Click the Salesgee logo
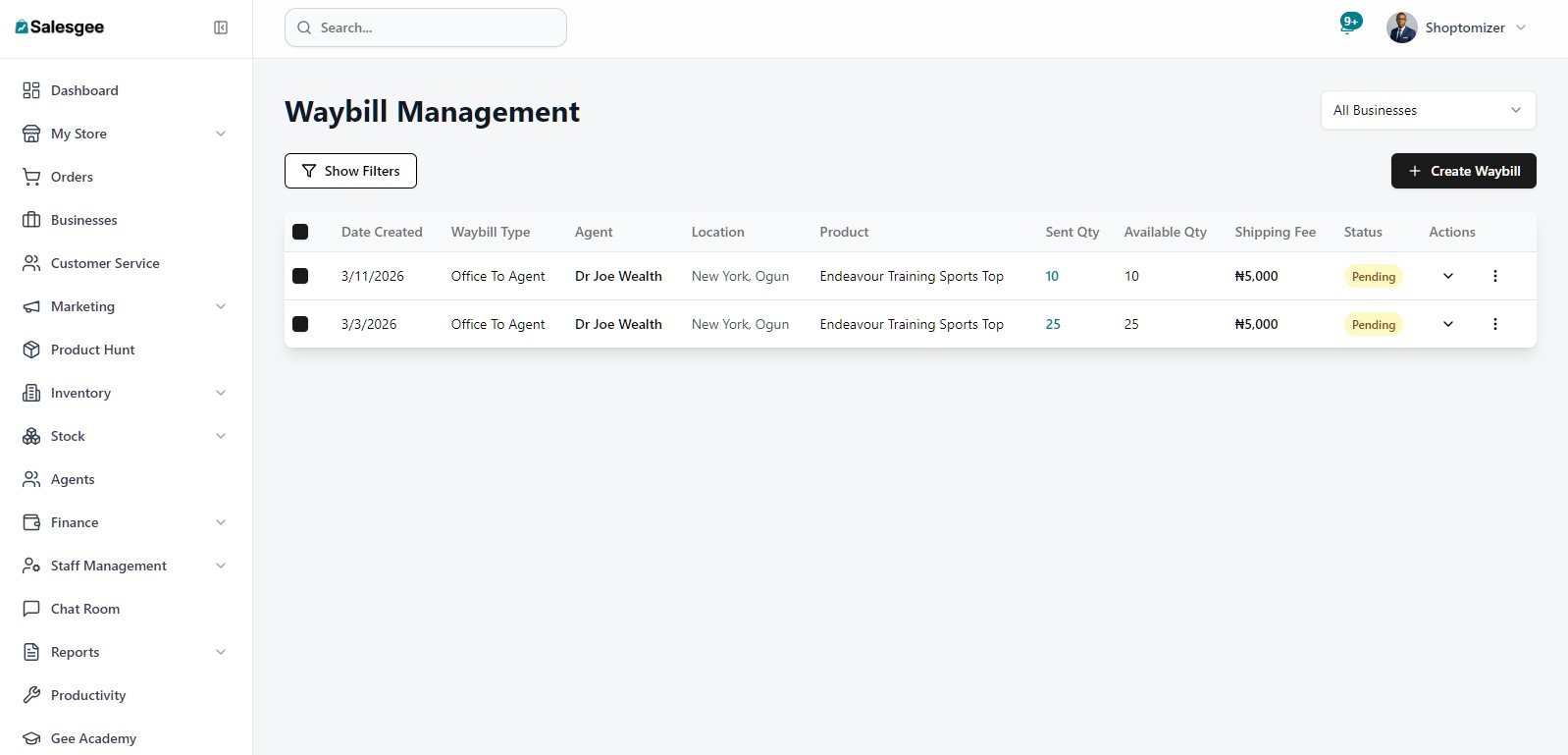The width and height of the screenshot is (1568, 755). [x=60, y=27]
